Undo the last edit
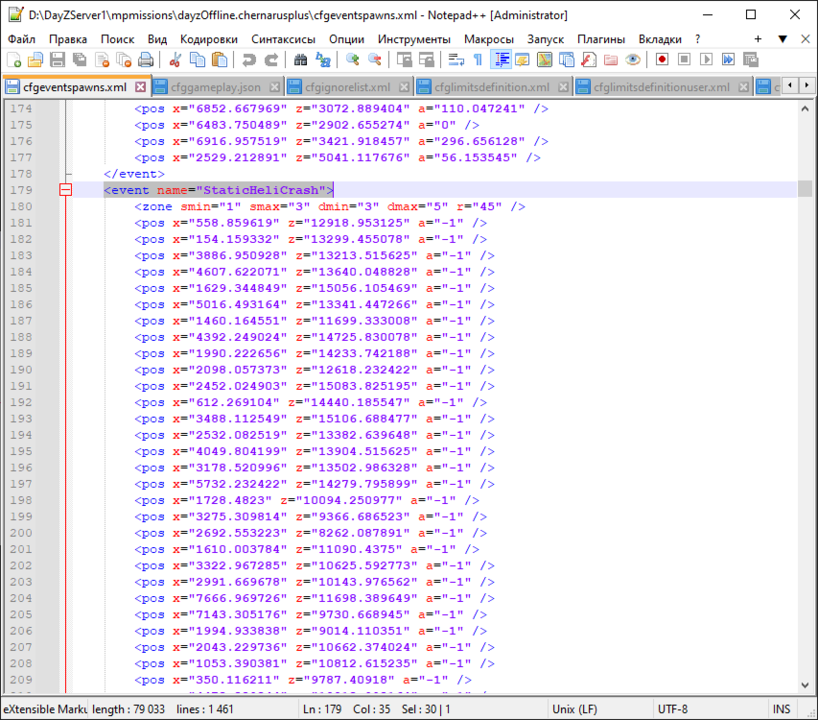Image resolution: width=818 pixels, height=720 pixels. (249, 60)
